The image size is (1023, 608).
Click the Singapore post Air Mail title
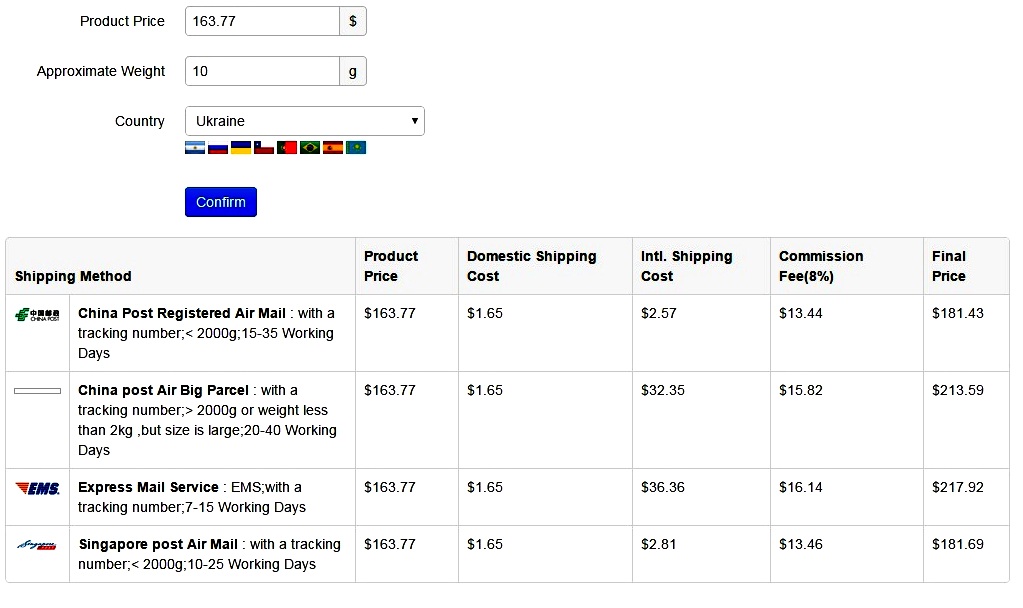pos(158,544)
